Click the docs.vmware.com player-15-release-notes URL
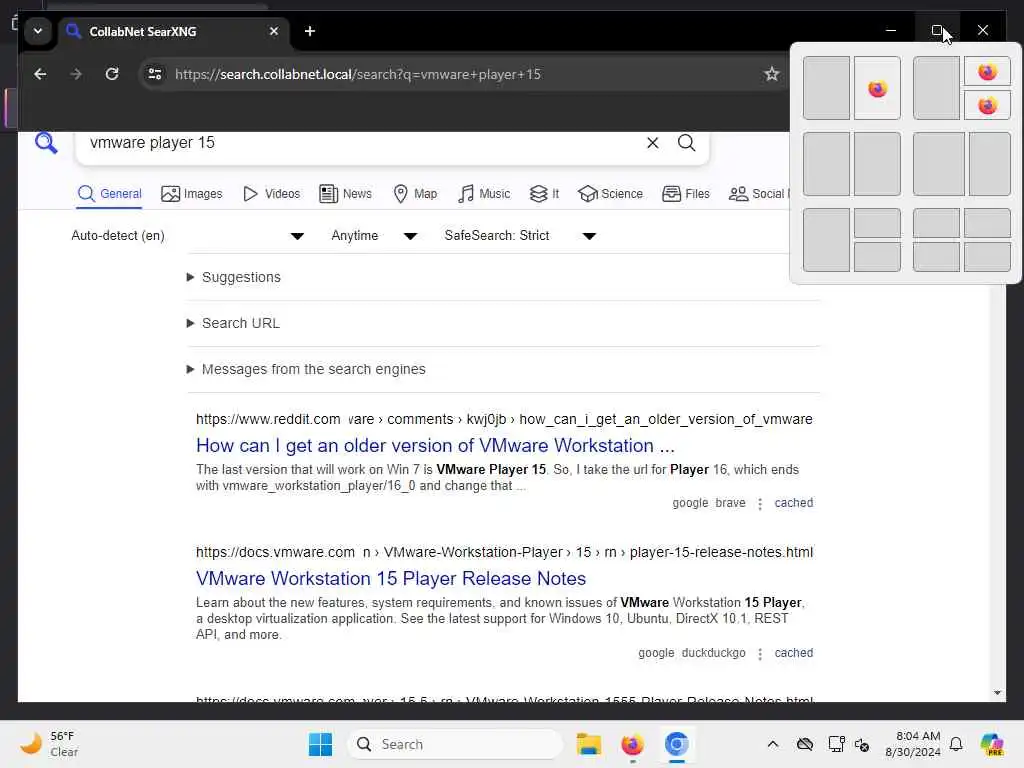This screenshot has width=1024, height=768. pos(504,552)
